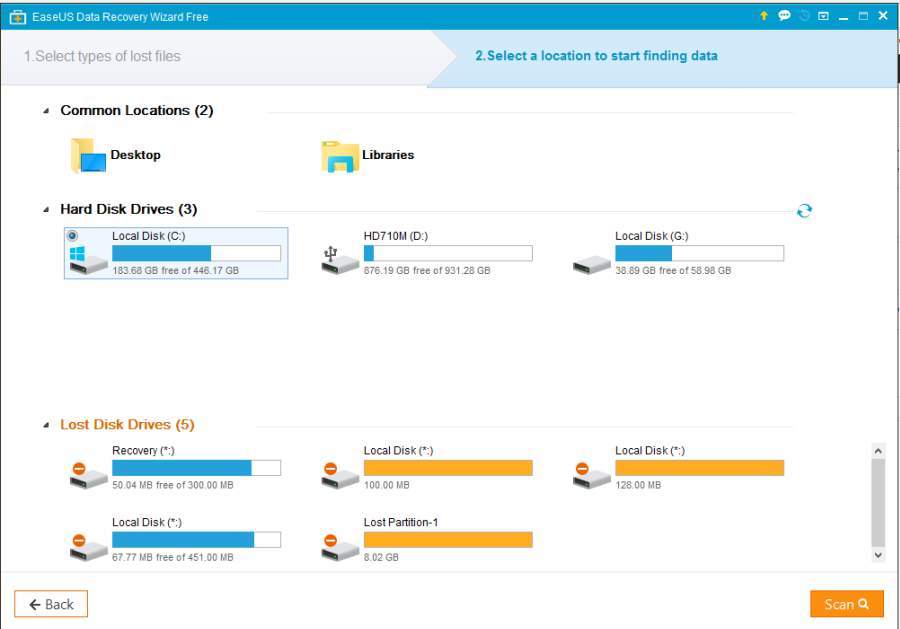Collapse the Lost Disk Drives section

[x=46, y=425]
